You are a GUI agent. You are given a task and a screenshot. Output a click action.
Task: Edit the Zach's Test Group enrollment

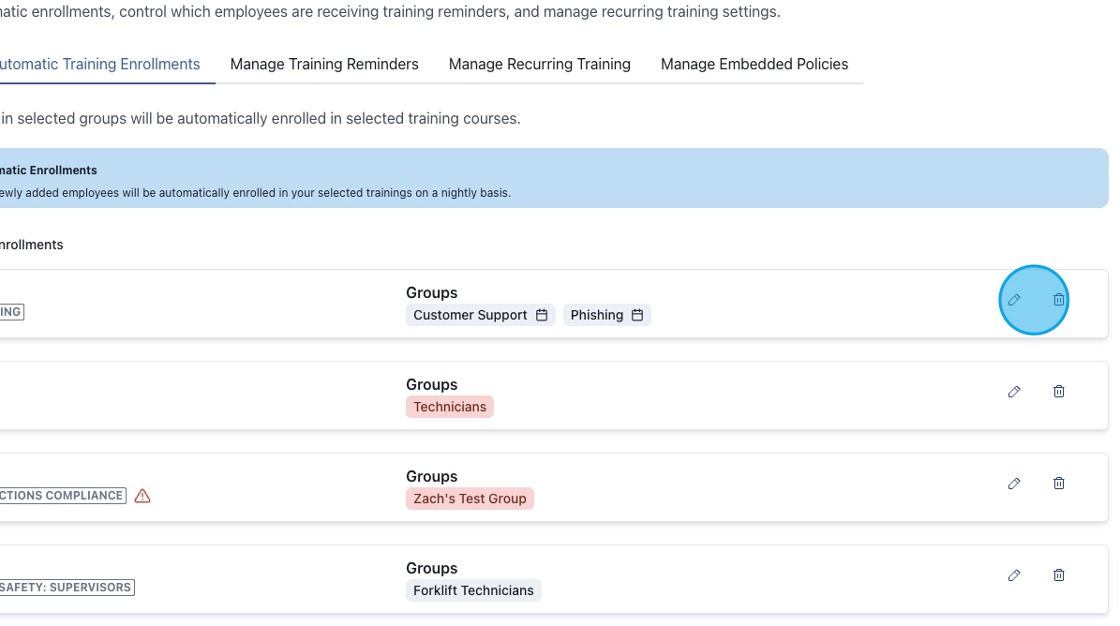(x=1014, y=484)
